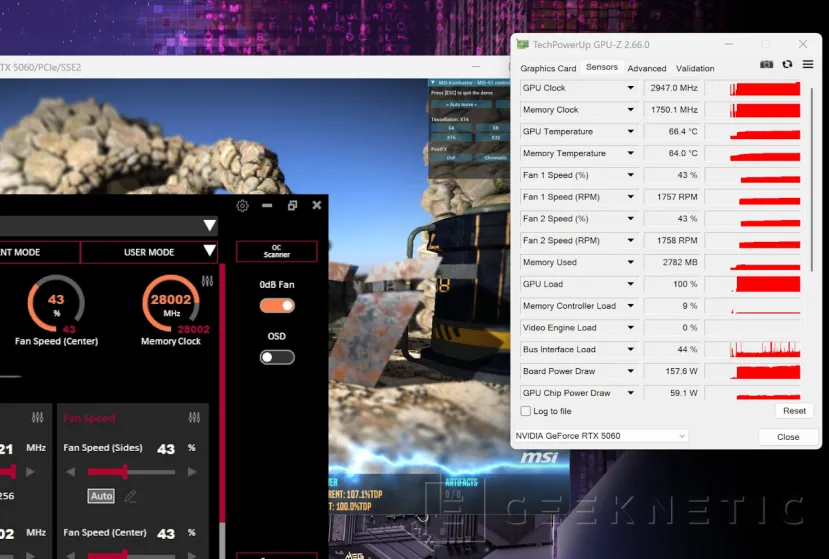Image resolution: width=829 pixels, height=559 pixels.
Task: Select DoF PostFX button in Kombustor
Action: 451,158
